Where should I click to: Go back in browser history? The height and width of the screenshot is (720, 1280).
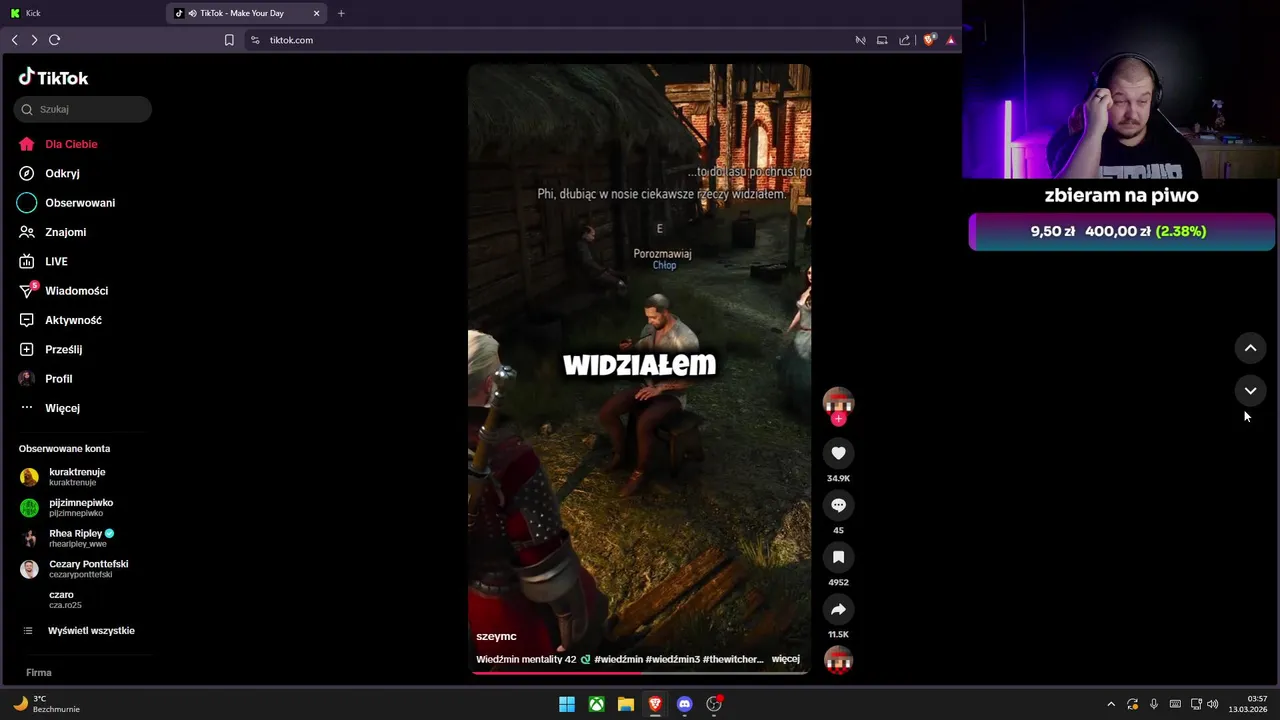(x=14, y=40)
